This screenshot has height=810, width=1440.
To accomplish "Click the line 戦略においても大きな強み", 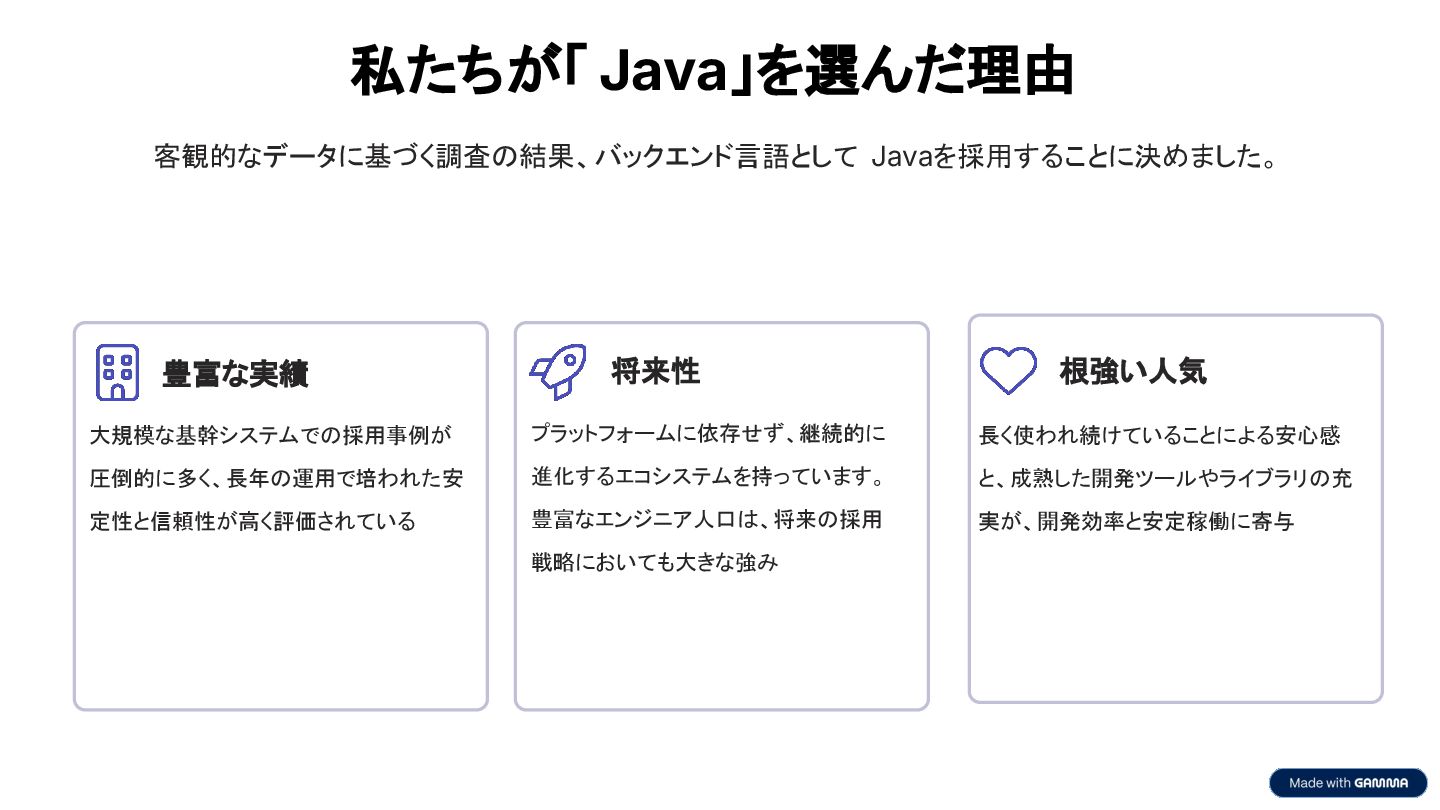I will pyautogui.click(x=654, y=562).
